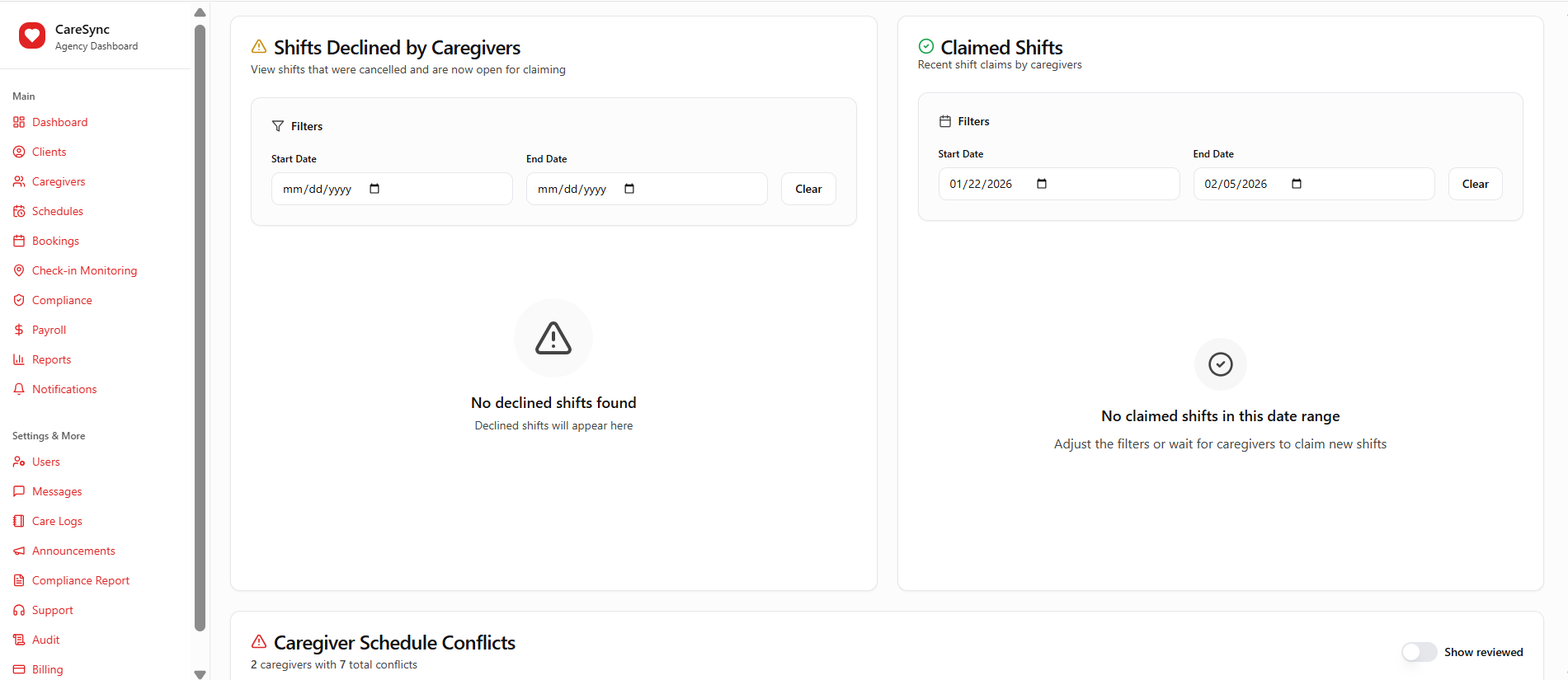Open Bookings from the sidebar
The height and width of the screenshot is (680, 1568).
(55, 241)
